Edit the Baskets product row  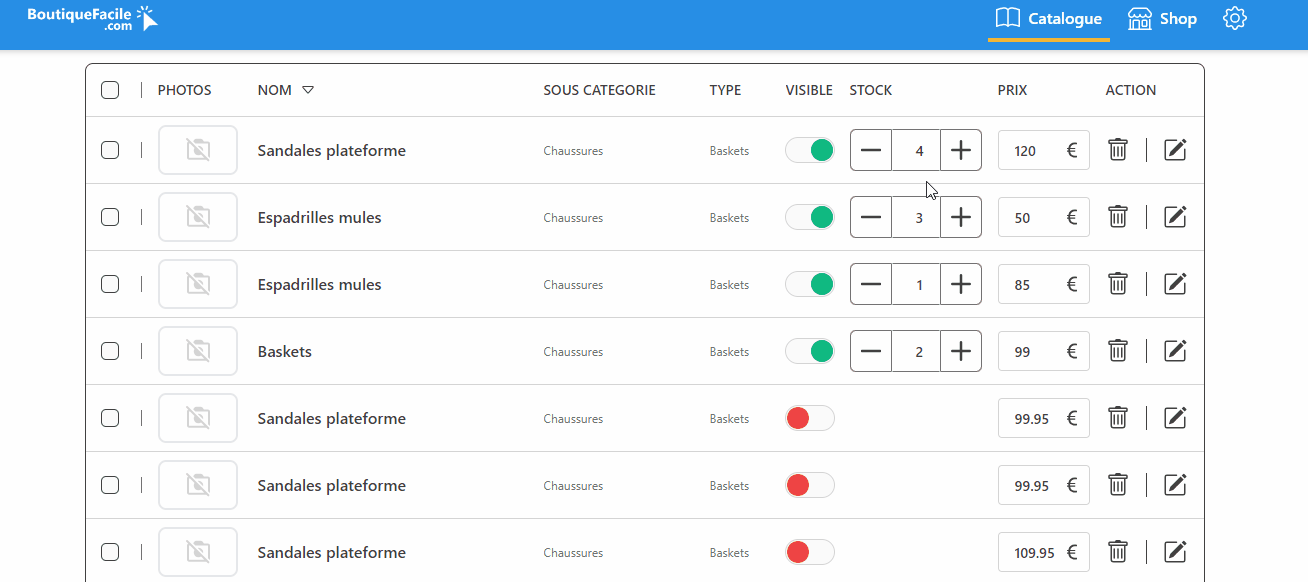point(1176,351)
